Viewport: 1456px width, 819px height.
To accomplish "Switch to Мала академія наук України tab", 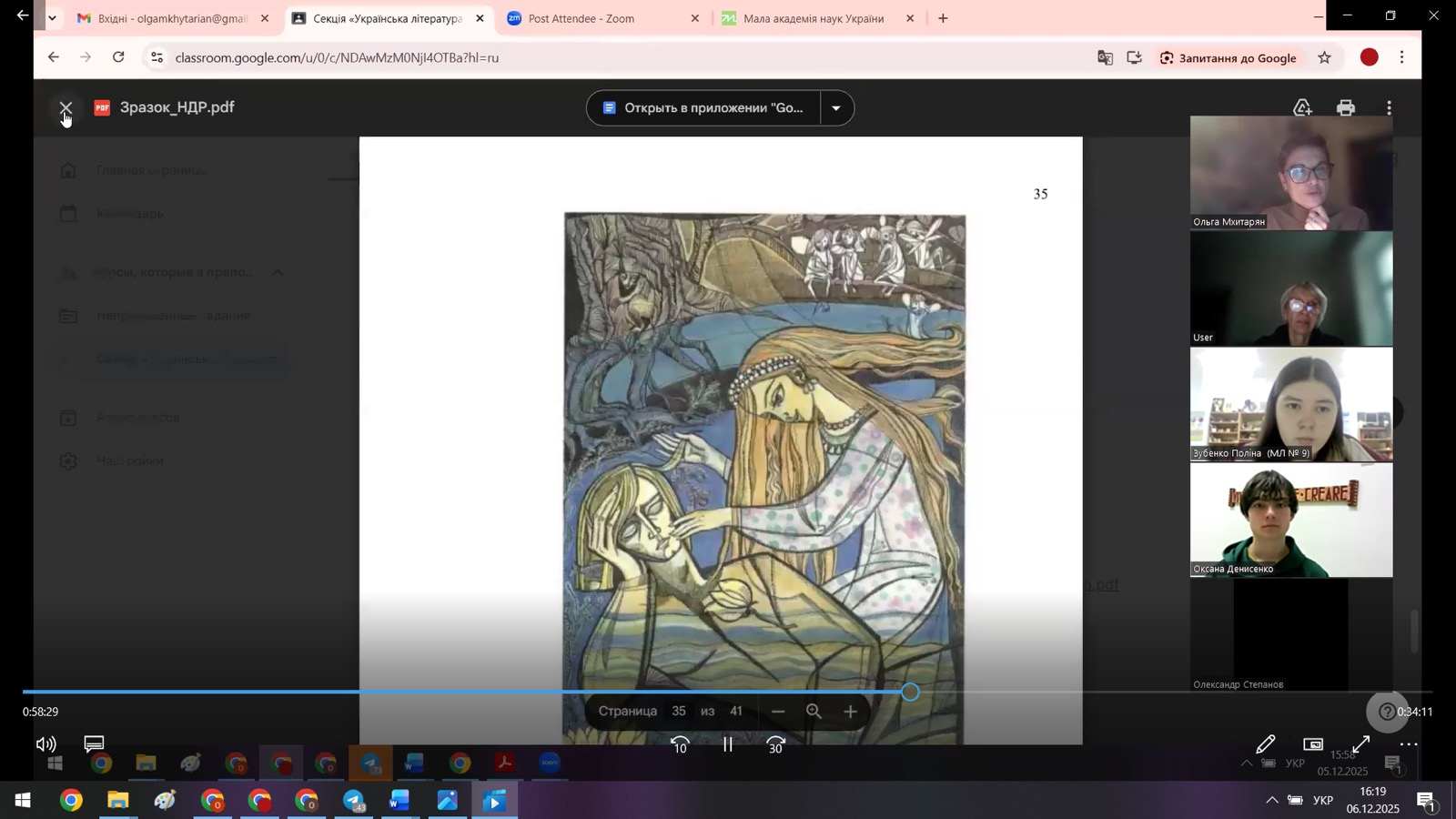I will click(x=813, y=18).
